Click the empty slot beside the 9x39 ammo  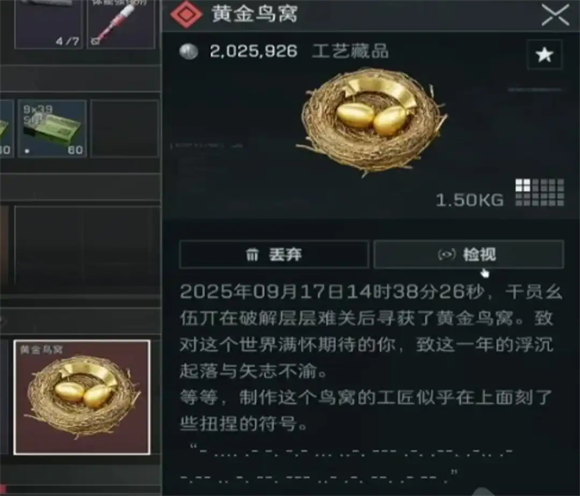click(x=124, y=128)
